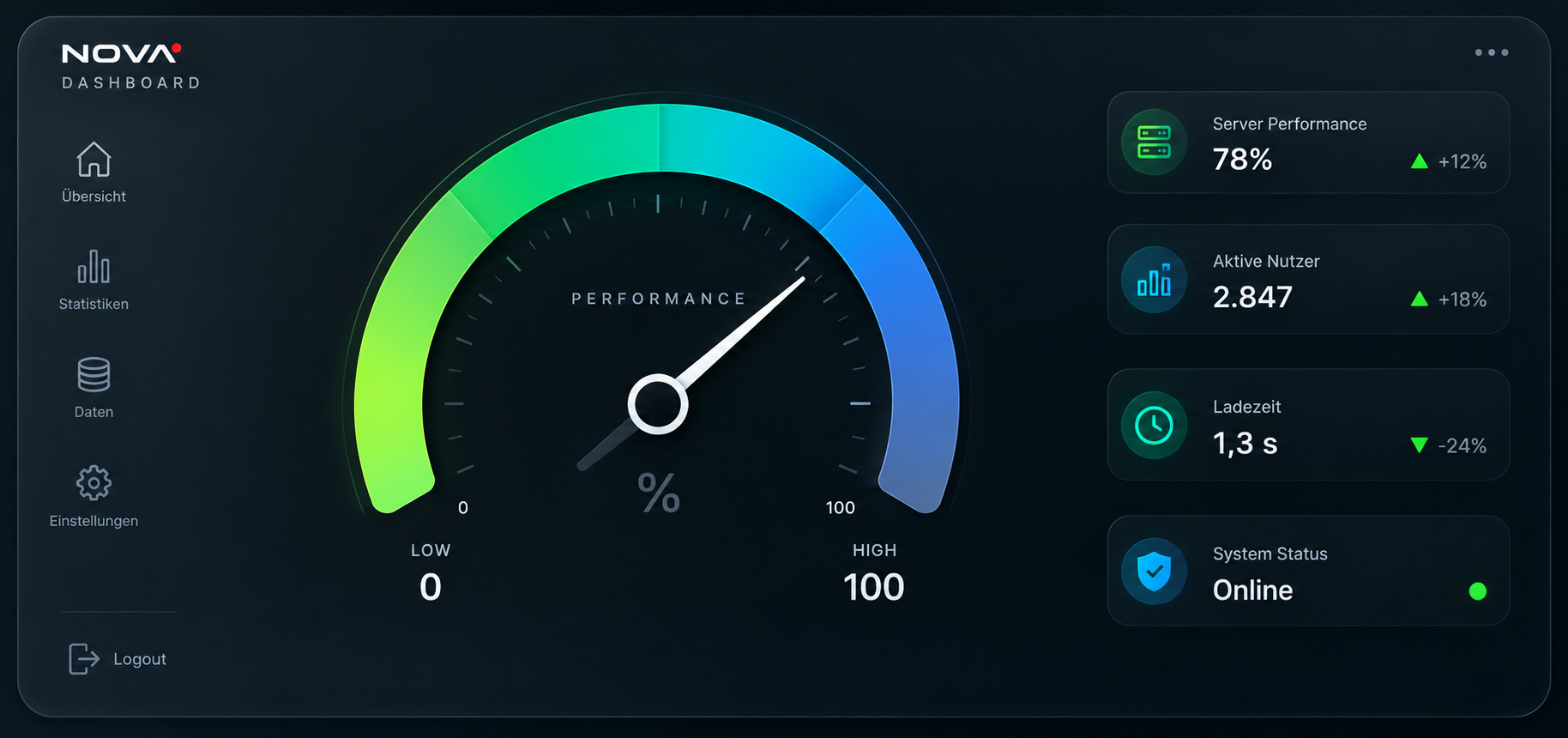Click the Online status text
This screenshot has width=1568, height=738.
[x=1252, y=590]
